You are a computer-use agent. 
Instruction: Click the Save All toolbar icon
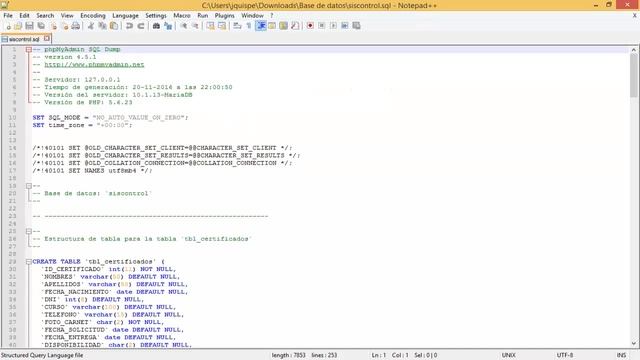pos(41,26)
